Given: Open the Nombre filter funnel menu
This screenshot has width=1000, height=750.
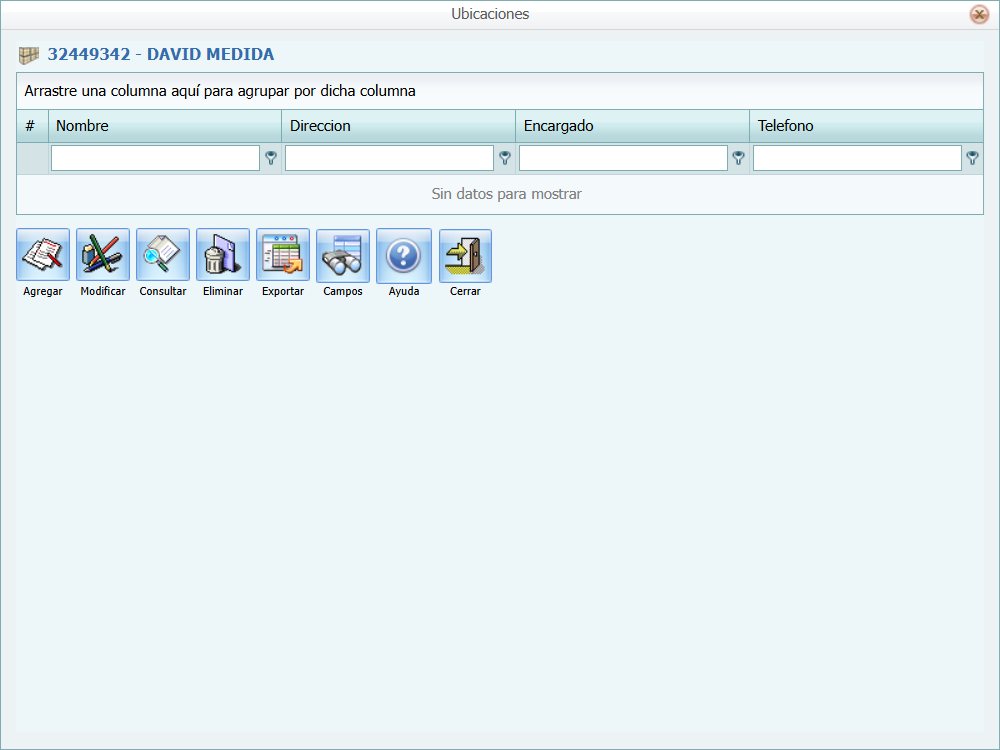Looking at the screenshot, I should click(271, 158).
